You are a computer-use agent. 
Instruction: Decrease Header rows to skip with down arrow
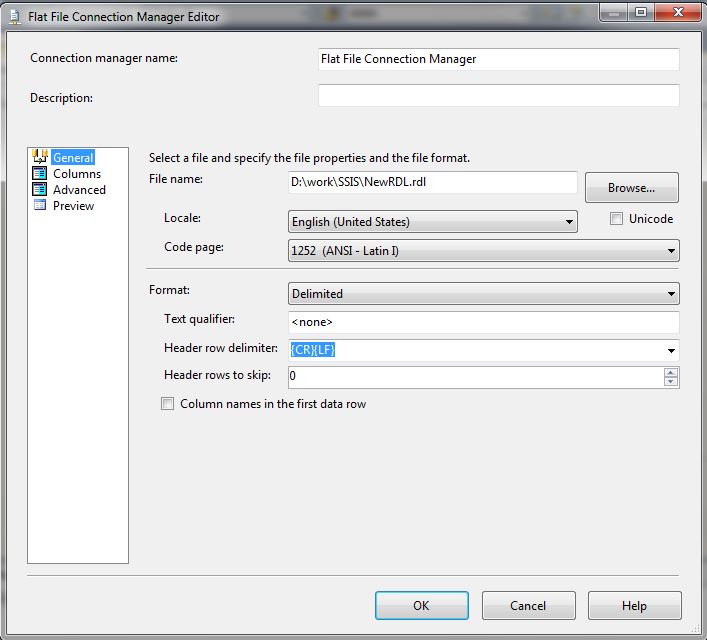click(670, 382)
